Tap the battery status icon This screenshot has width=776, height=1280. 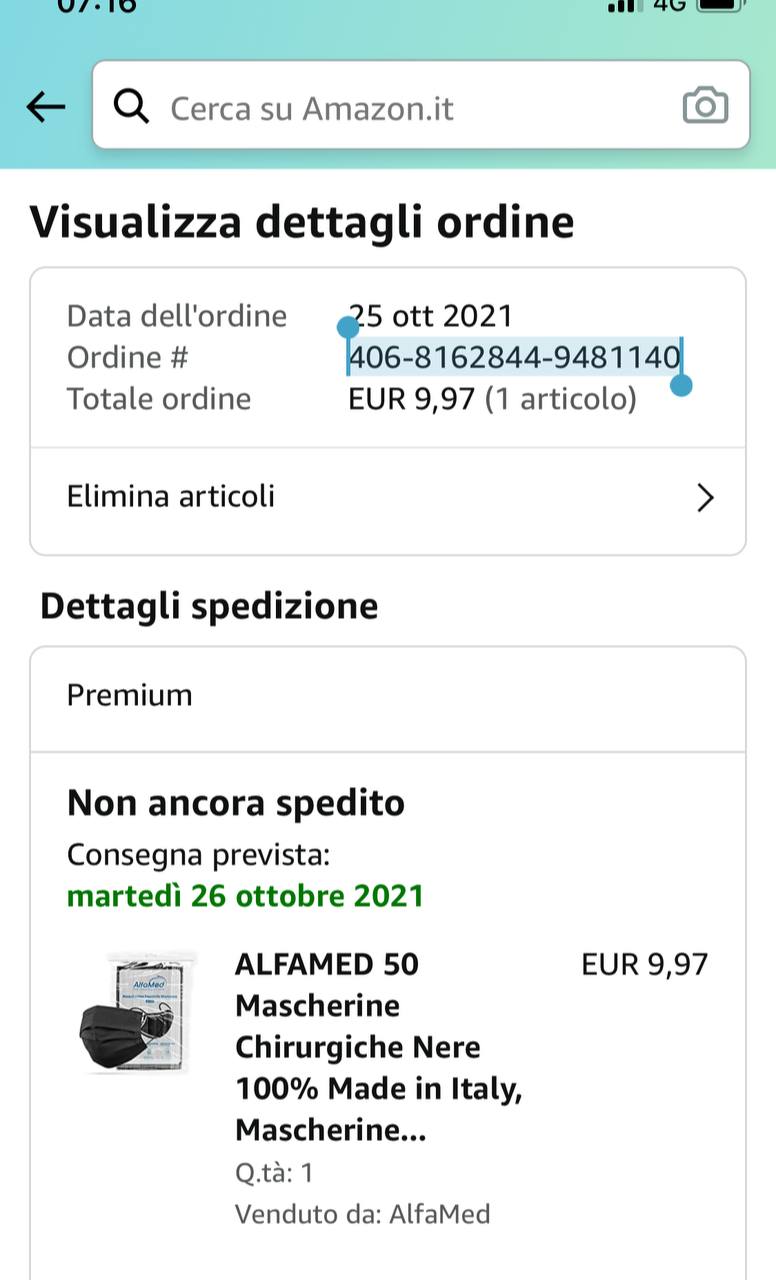click(x=722, y=4)
